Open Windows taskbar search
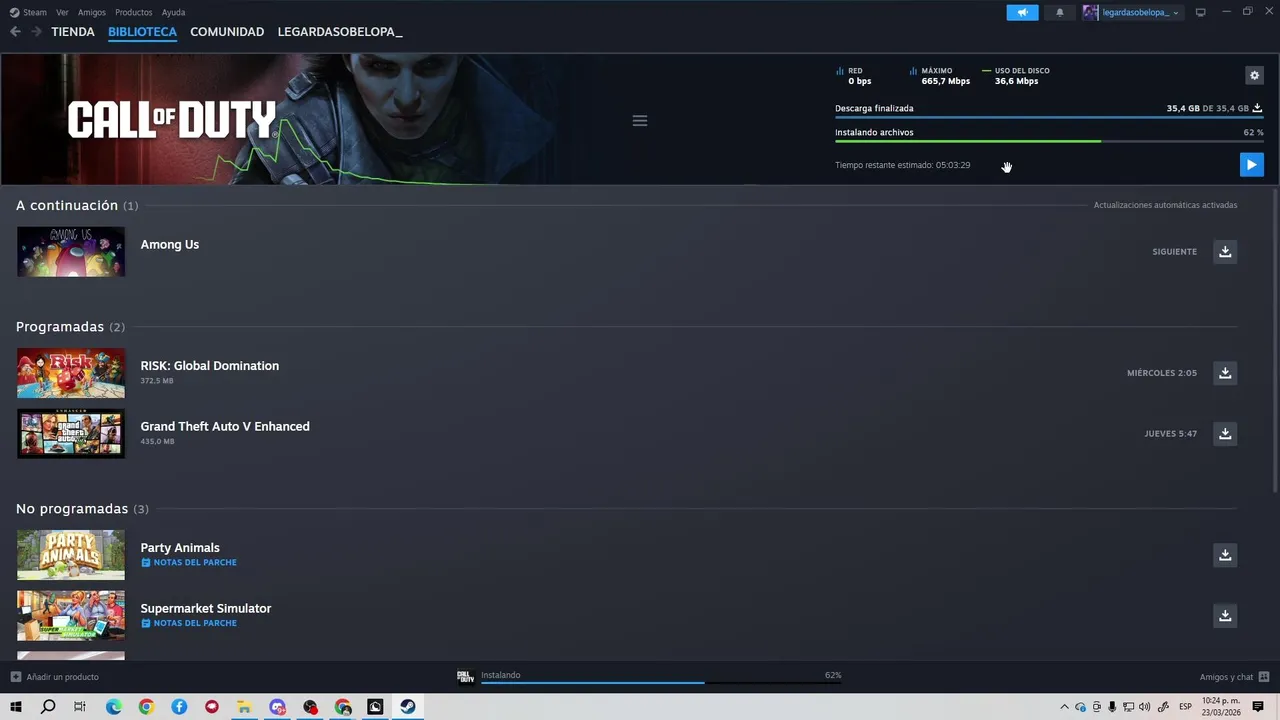Image resolution: width=1280 pixels, height=720 pixels. 48,707
